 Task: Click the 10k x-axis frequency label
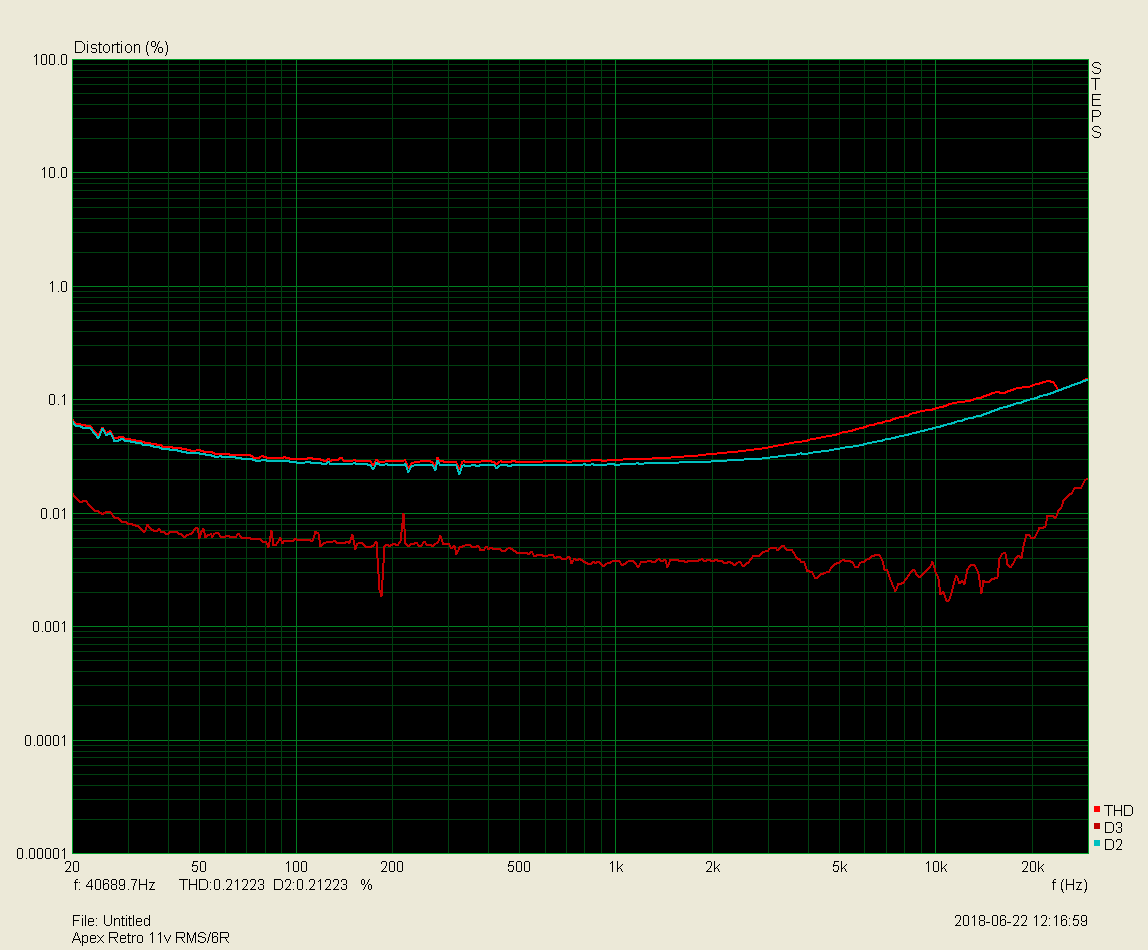(936, 867)
